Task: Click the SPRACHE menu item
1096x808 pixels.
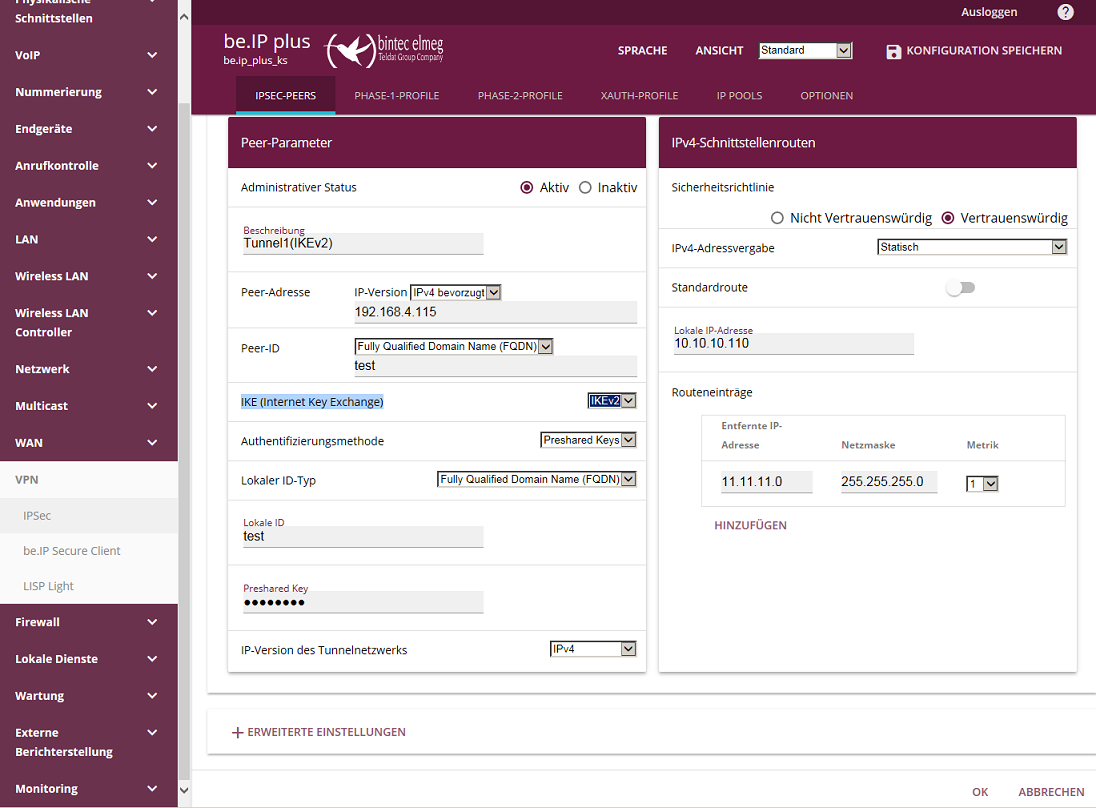Action: coord(642,51)
